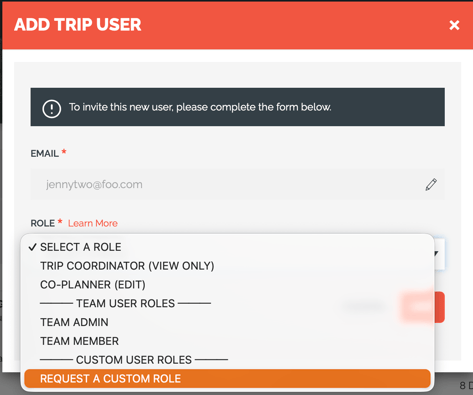Click the blurred cancel button beside submit
Image resolution: width=473 pixels, height=395 pixels.
364,306
